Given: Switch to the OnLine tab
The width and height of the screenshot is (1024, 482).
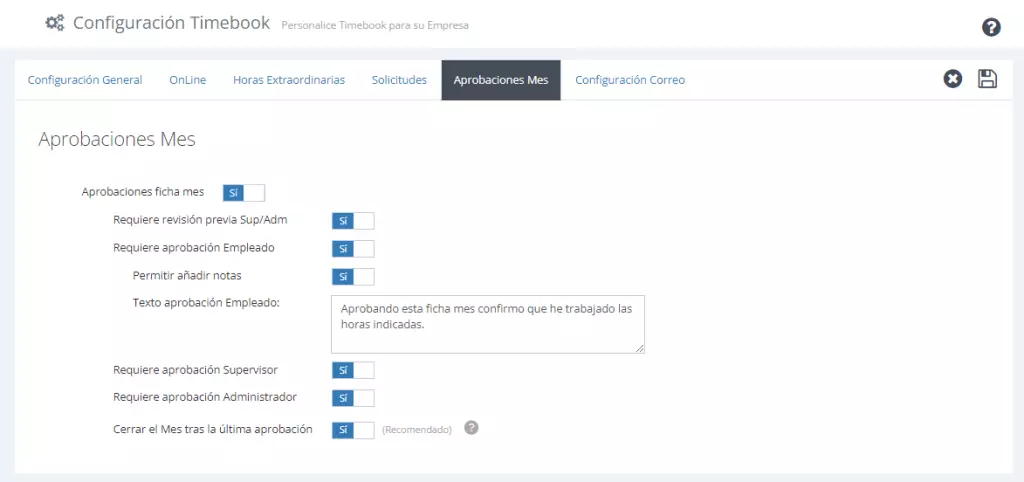Looking at the screenshot, I should 187,80.
